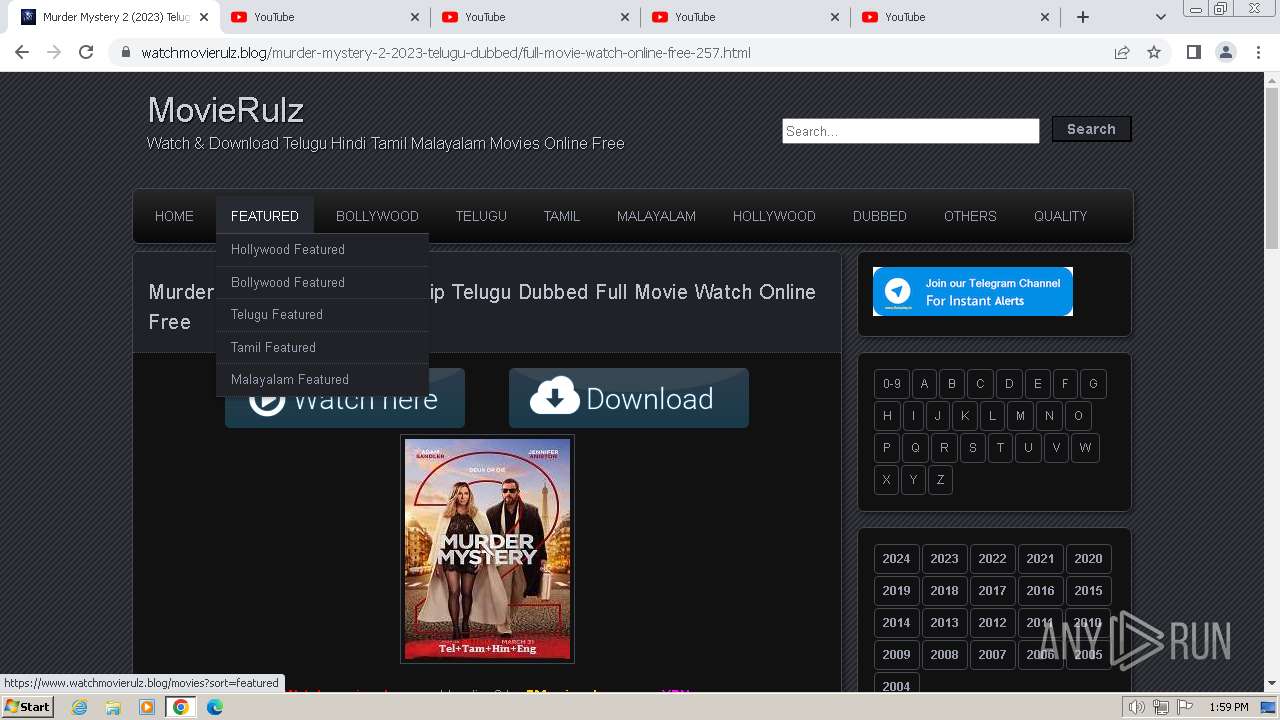Open the Windows Start menu
This screenshot has height=720, width=1280.
pyautogui.click(x=28, y=707)
